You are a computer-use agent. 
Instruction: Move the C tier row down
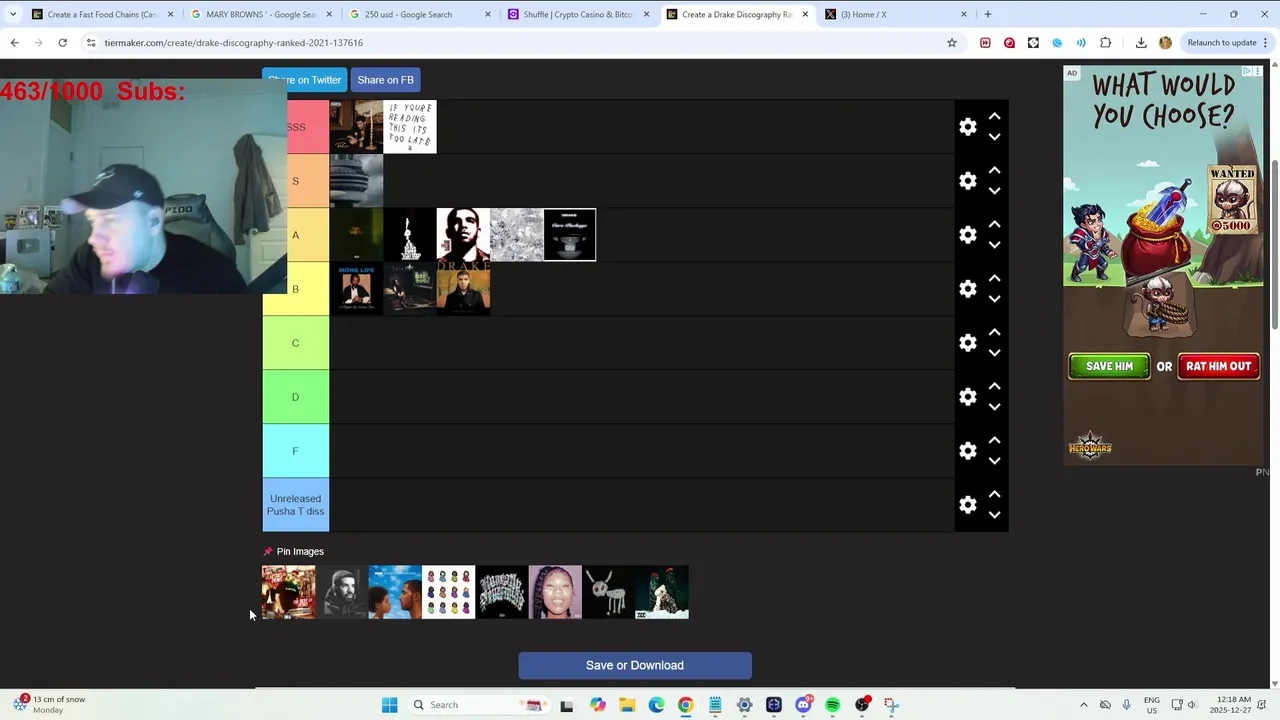pyautogui.click(x=994, y=353)
